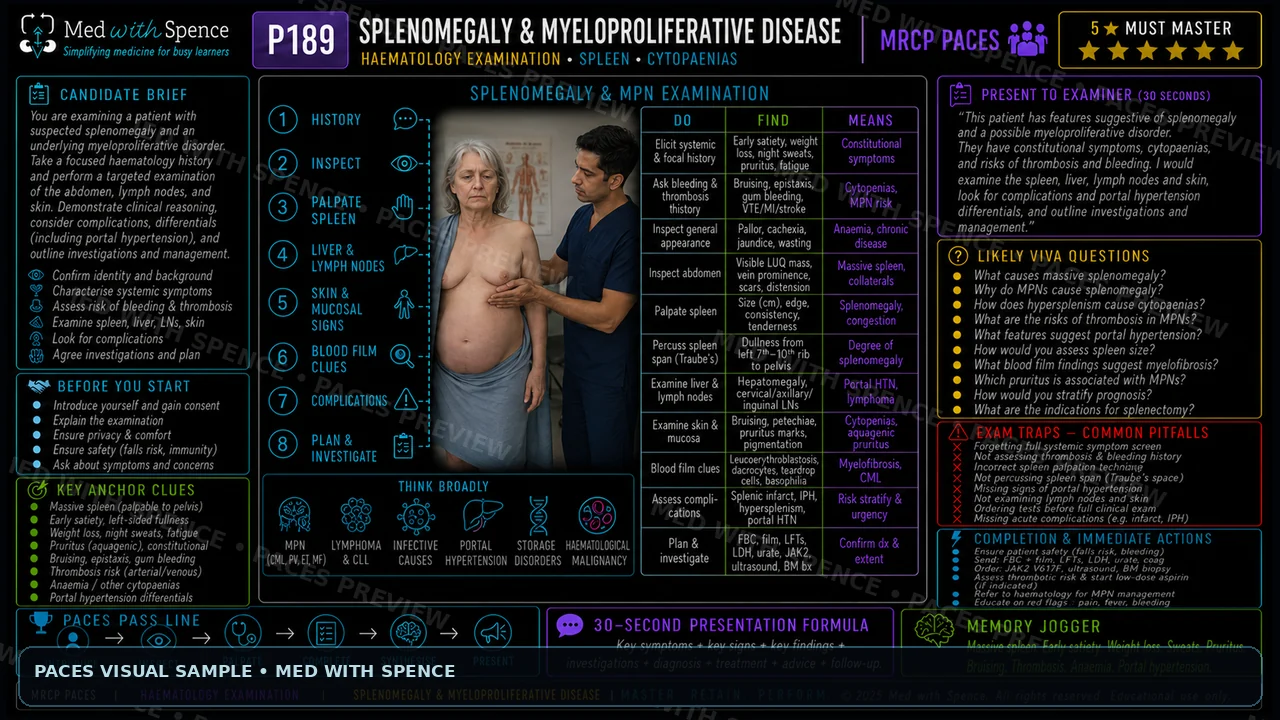
Task: Click the Blood Film Clues magnifier icon
Action: click(403, 356)
